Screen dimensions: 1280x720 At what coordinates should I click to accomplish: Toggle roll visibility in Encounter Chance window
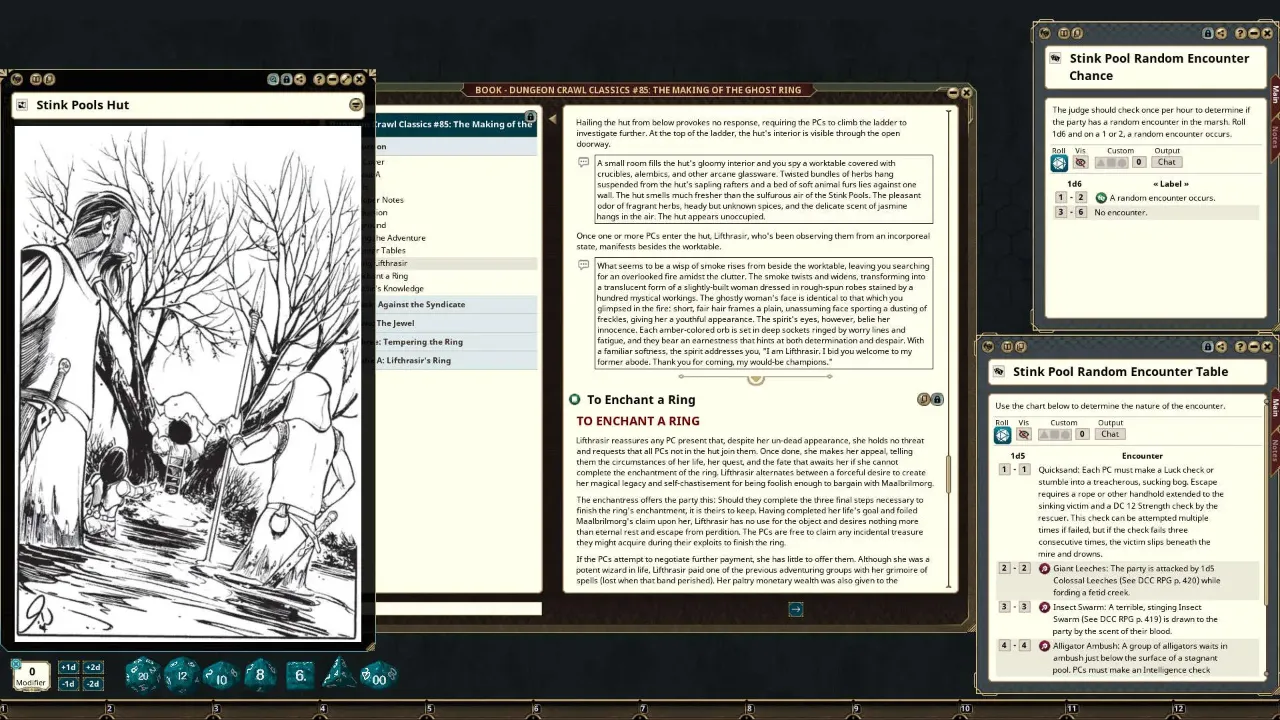coord(1080,162)
